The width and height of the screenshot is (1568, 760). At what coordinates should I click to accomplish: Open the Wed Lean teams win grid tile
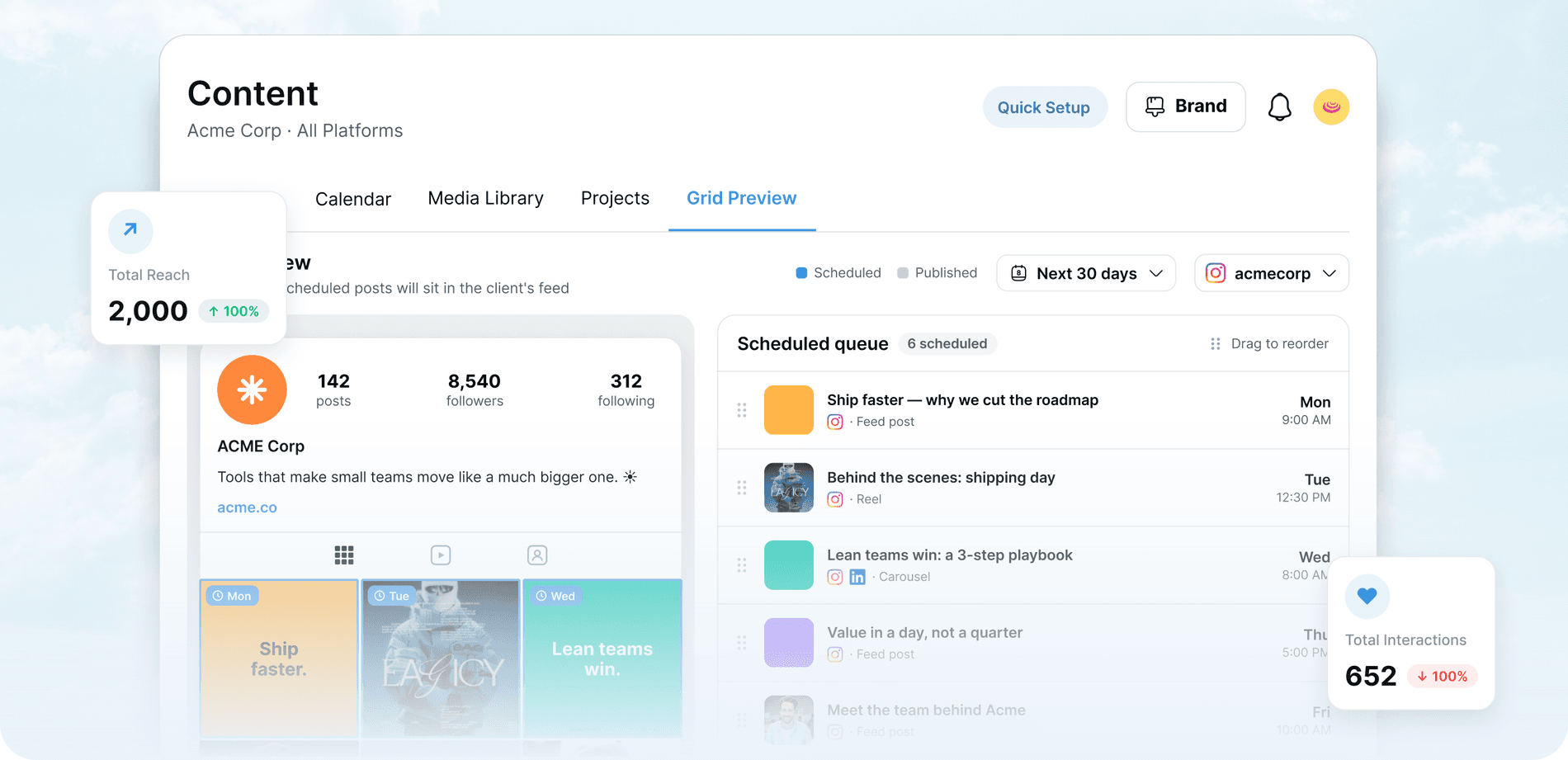click(x=602, y=659)
